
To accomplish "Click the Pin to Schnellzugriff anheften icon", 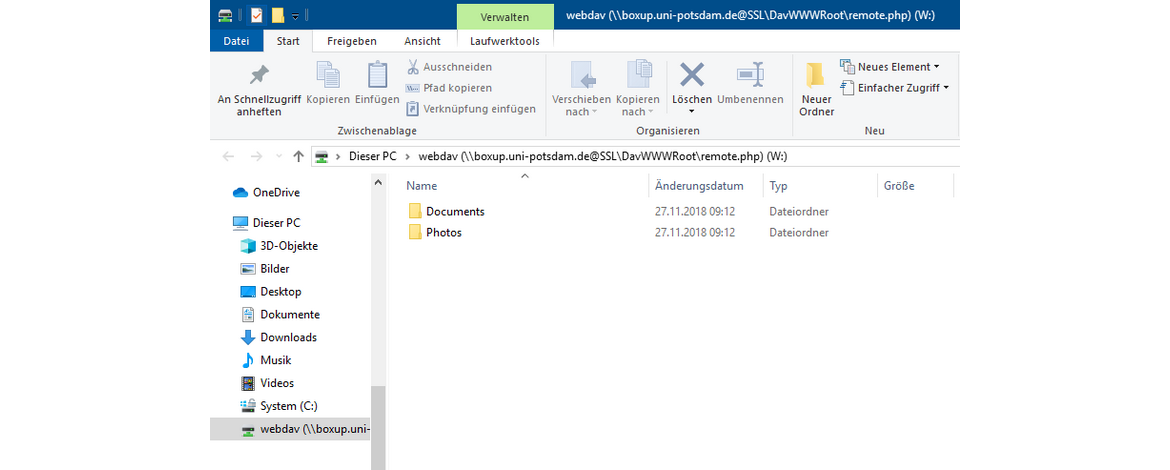I will [258, 75].
